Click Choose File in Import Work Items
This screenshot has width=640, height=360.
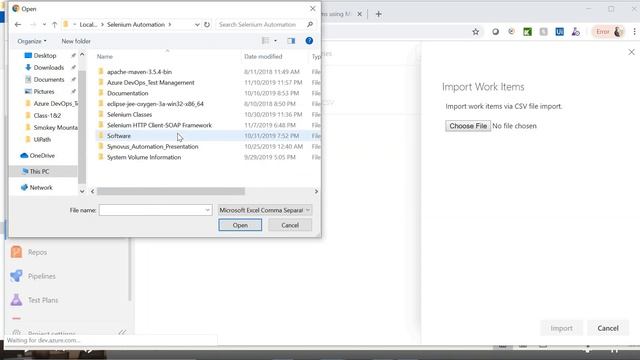[x=468, y=126]
